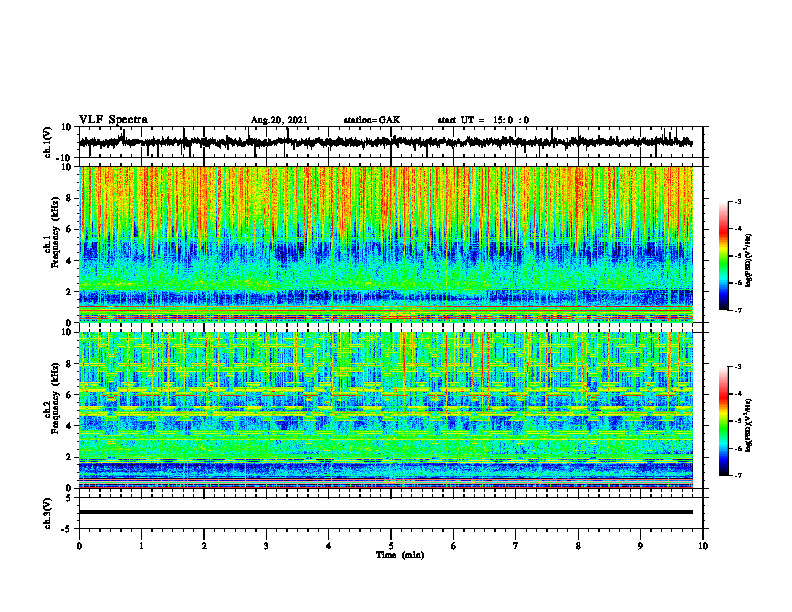Click the time axis tick label "6"

click(x=453, y=546)
